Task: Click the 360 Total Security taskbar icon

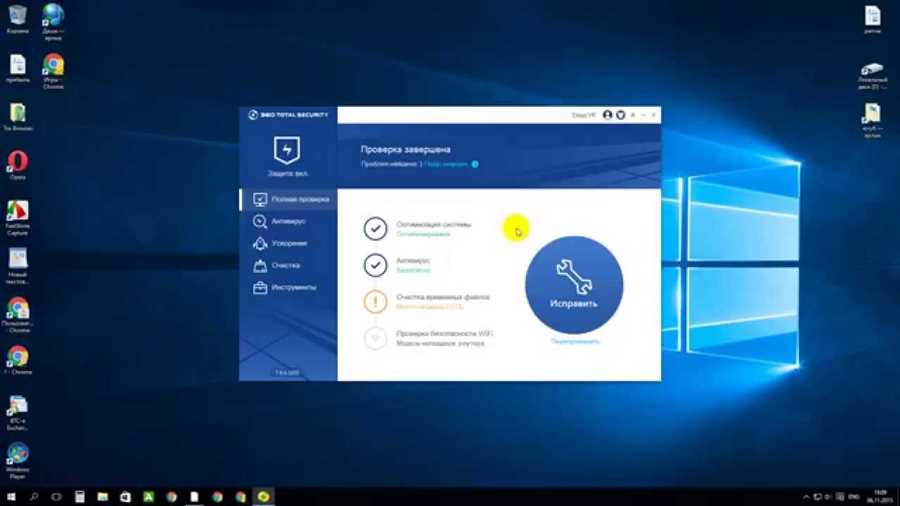Action: [x=263, y=497]
